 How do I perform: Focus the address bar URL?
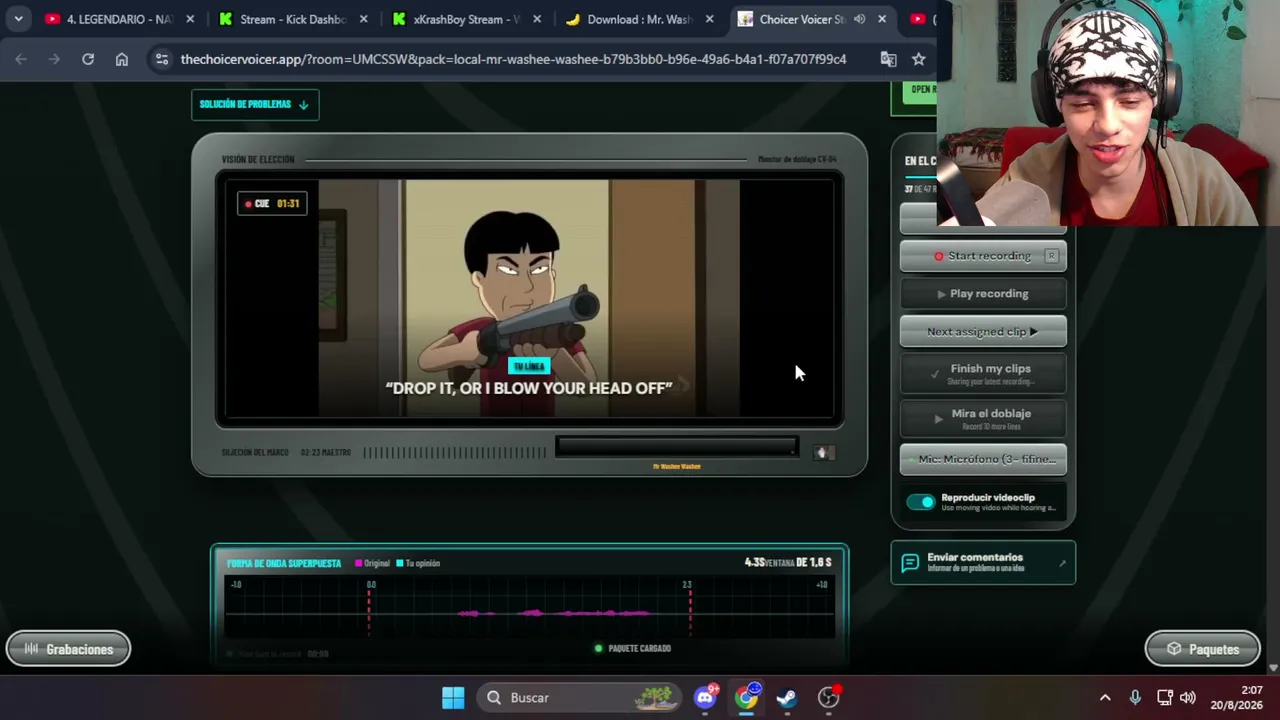tap(513, 59)
